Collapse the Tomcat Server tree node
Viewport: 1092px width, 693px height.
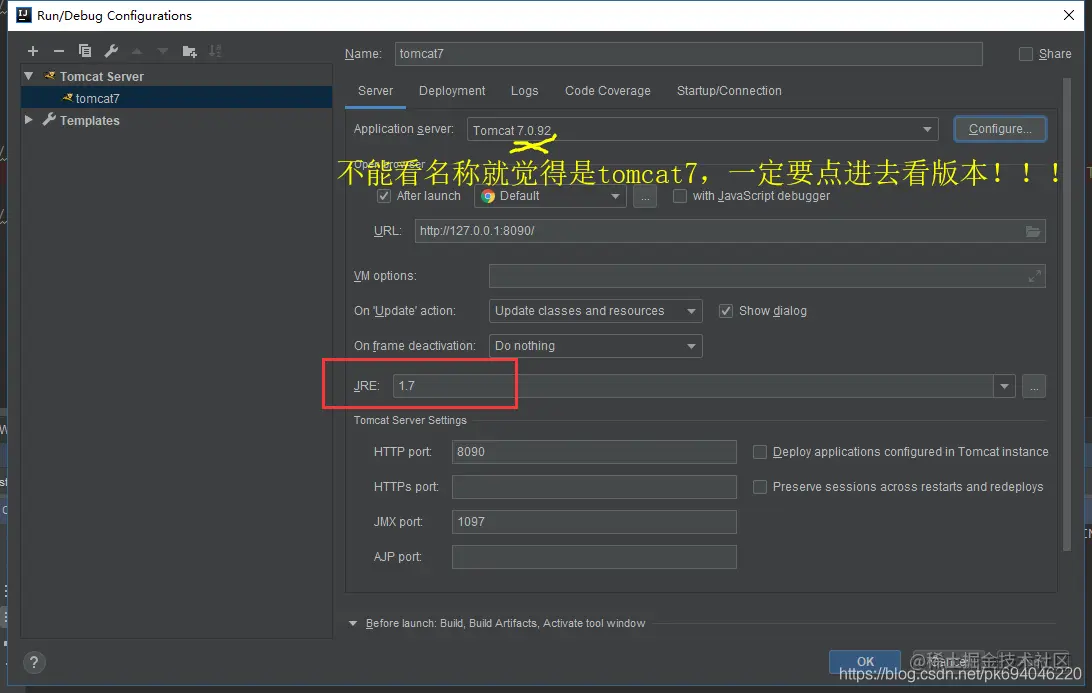click(x=29, y=76)
